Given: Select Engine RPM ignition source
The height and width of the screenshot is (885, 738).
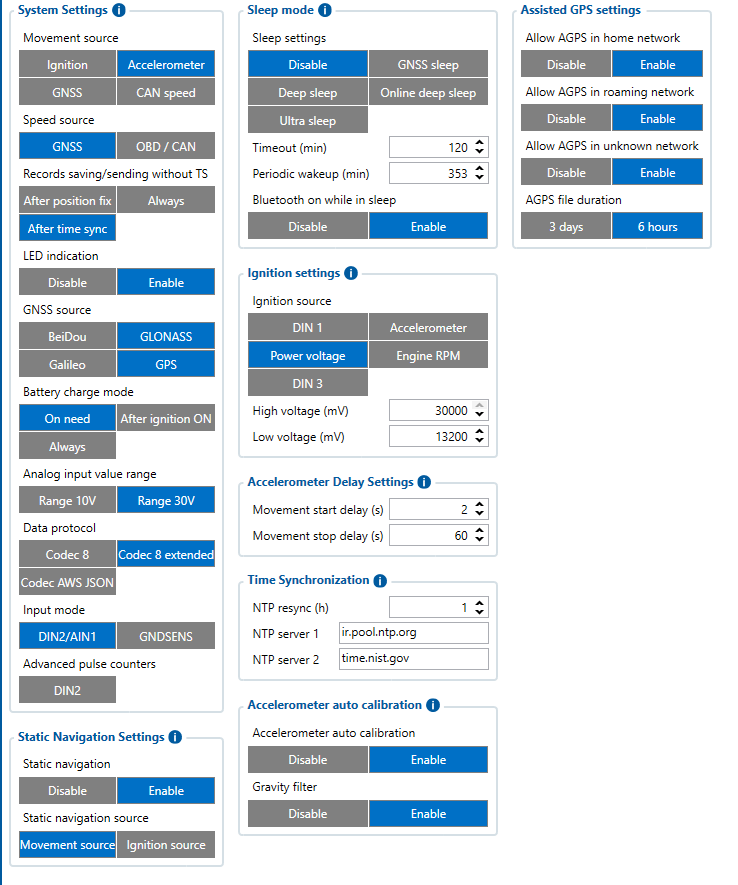Looking at the screenshot, I should coord(428,356).
